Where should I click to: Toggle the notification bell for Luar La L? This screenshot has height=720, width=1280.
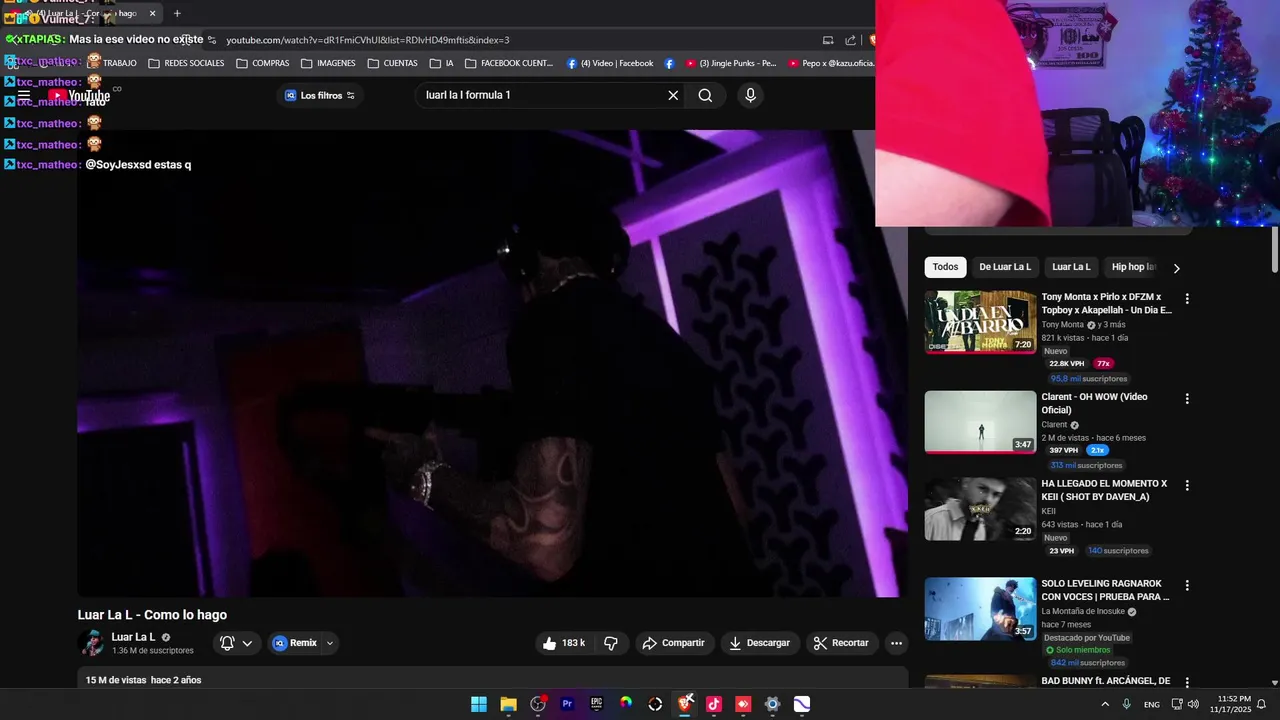point(227,643)
